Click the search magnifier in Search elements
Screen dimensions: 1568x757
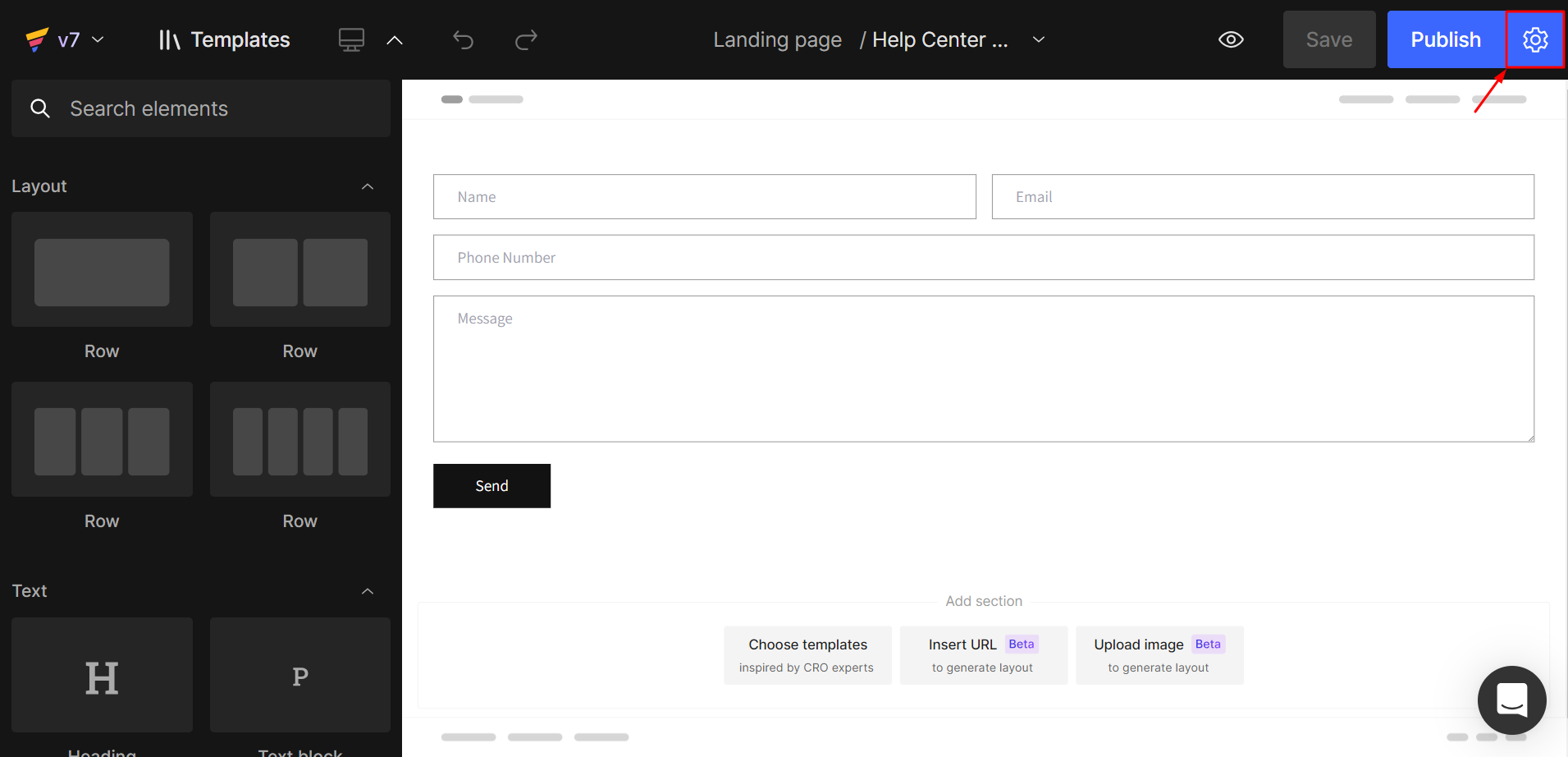click(40, 108)
